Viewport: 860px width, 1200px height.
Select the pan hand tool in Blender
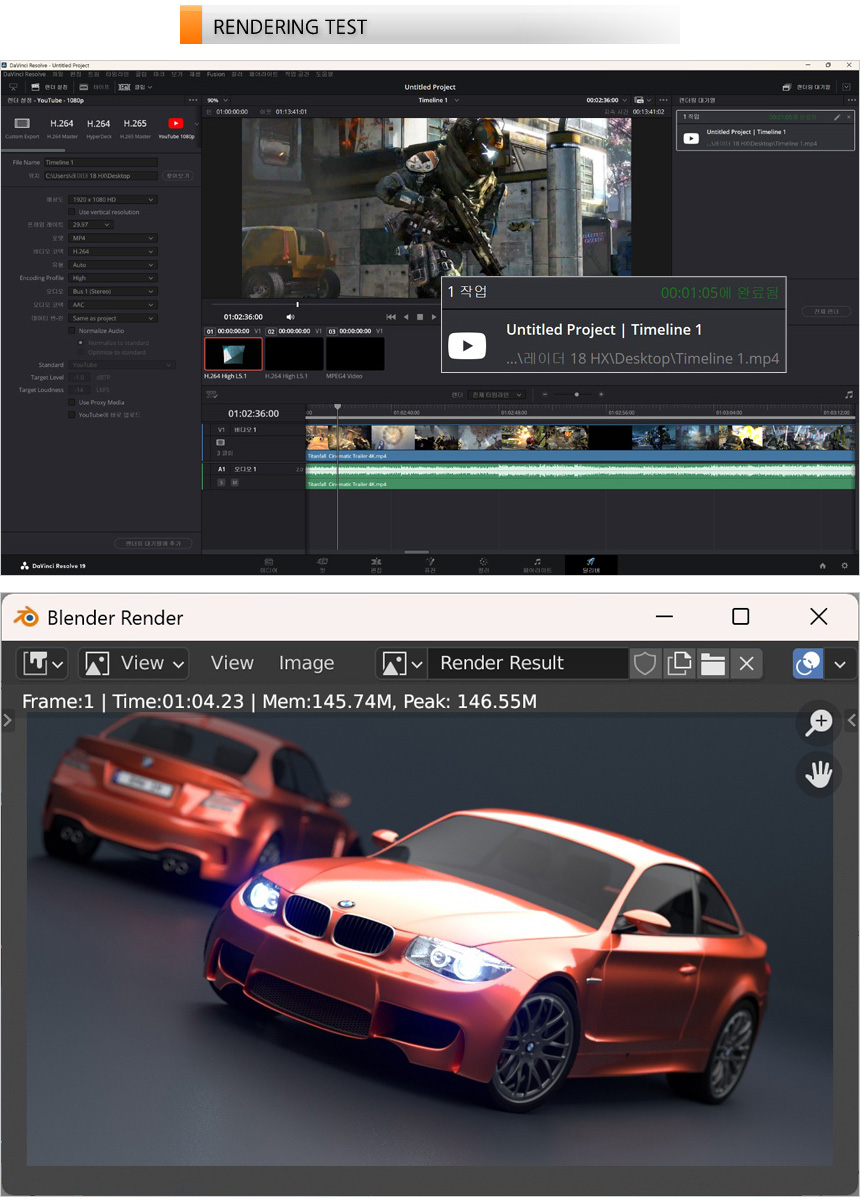tap(819, 773)
